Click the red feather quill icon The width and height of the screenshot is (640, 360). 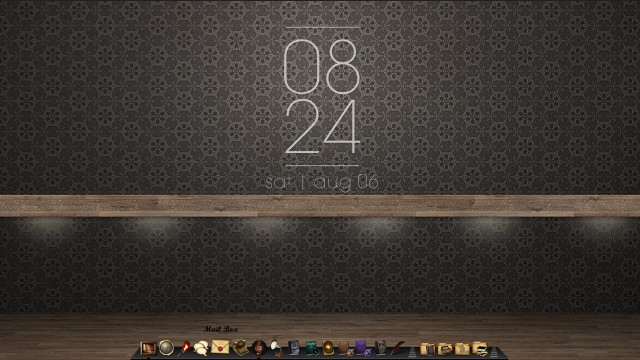pyautogui.click(x=397, y=349)
